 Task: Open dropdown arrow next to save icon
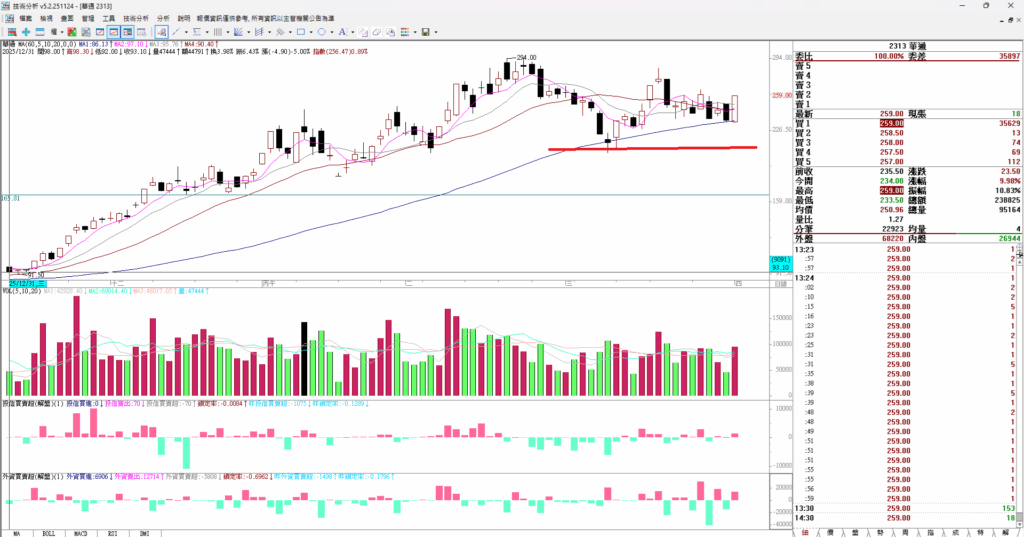coord(436,31)
